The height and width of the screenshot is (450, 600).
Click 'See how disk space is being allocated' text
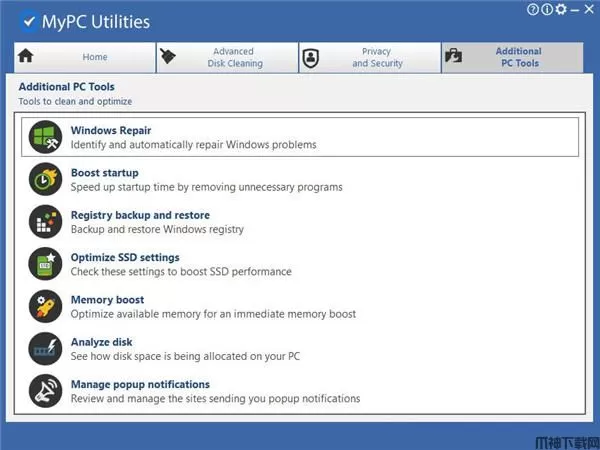tap(185, 356)
